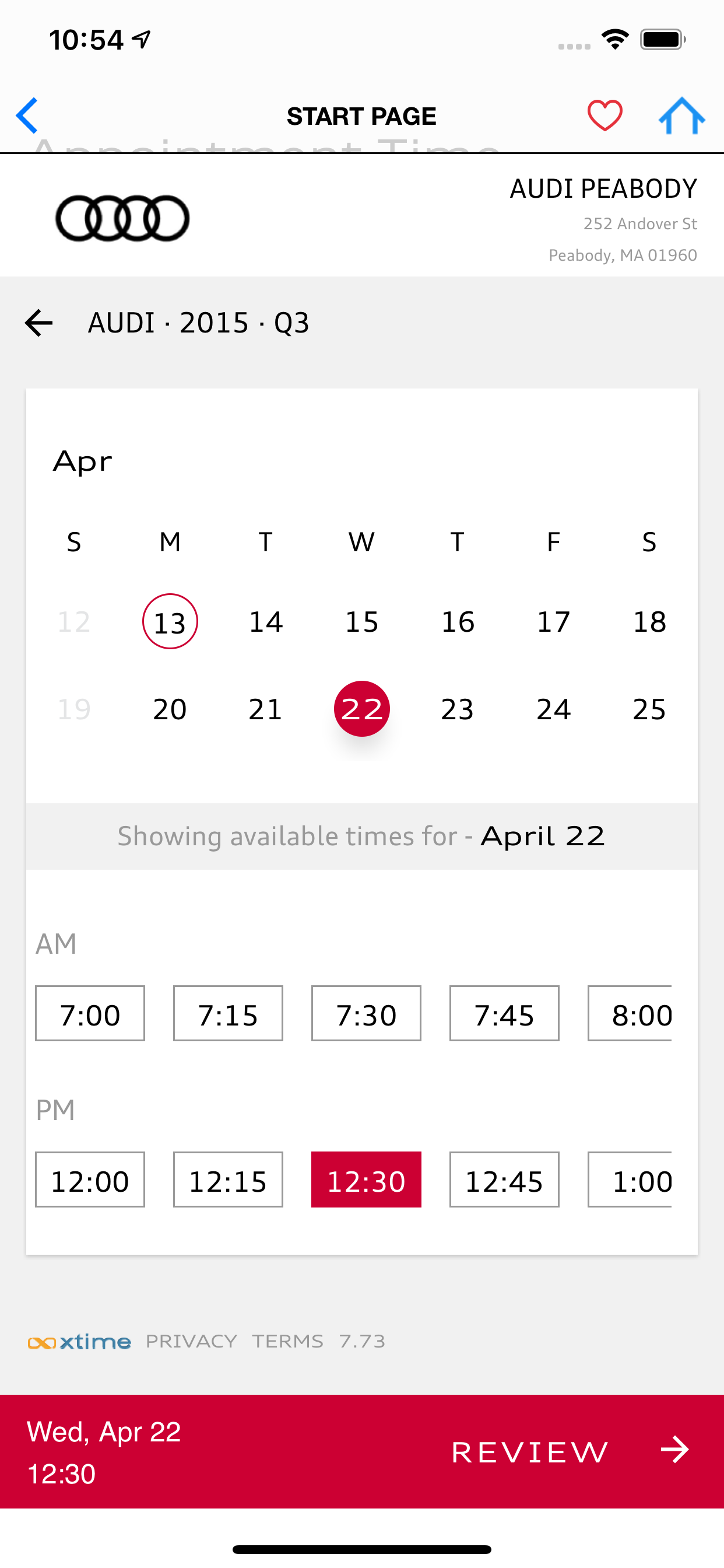Tap the blue home icon

click(x=681, y=115)
